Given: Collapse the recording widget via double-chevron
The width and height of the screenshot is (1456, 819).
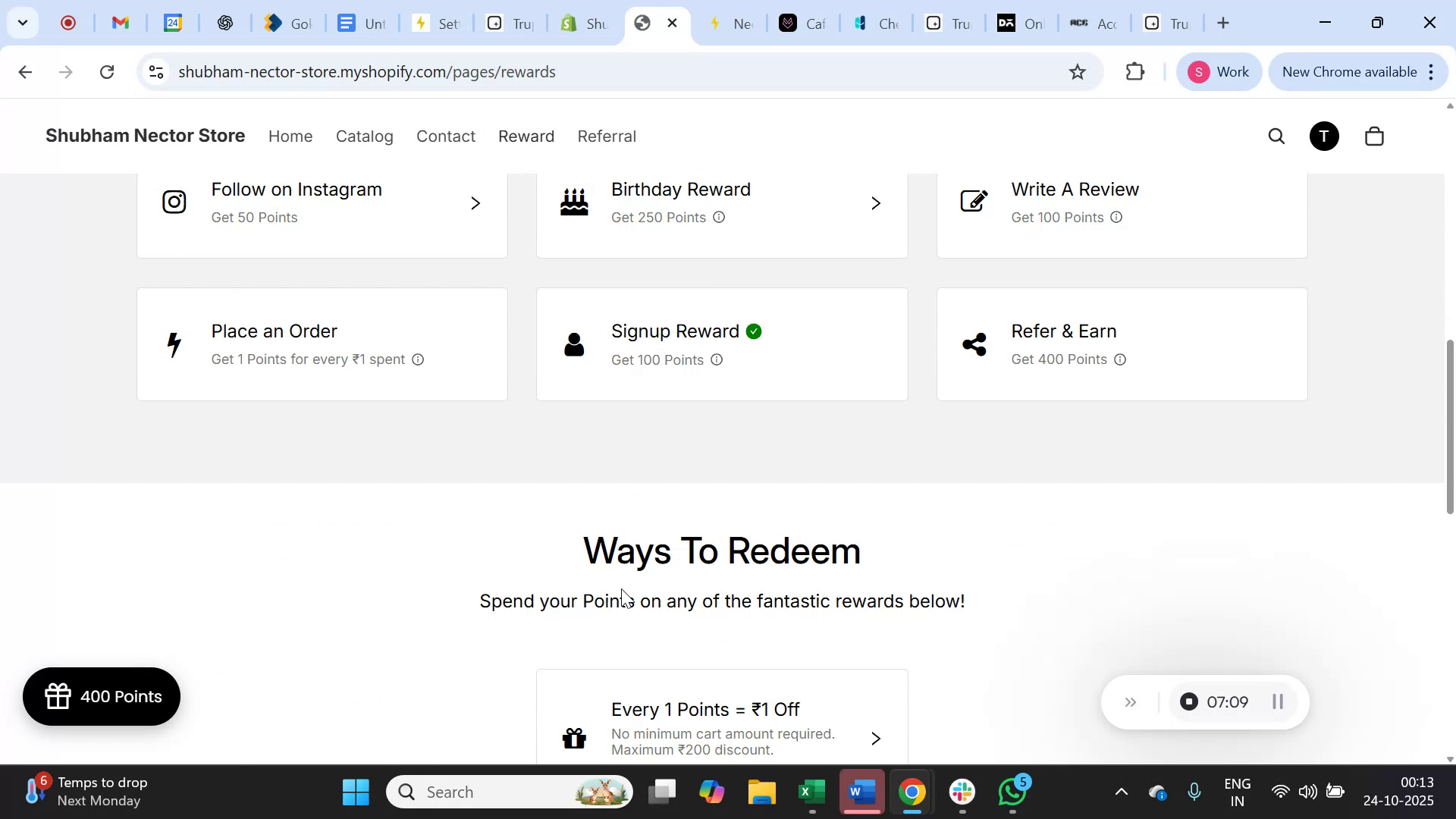Looking at the screenshot, I should click(1130, 701).
